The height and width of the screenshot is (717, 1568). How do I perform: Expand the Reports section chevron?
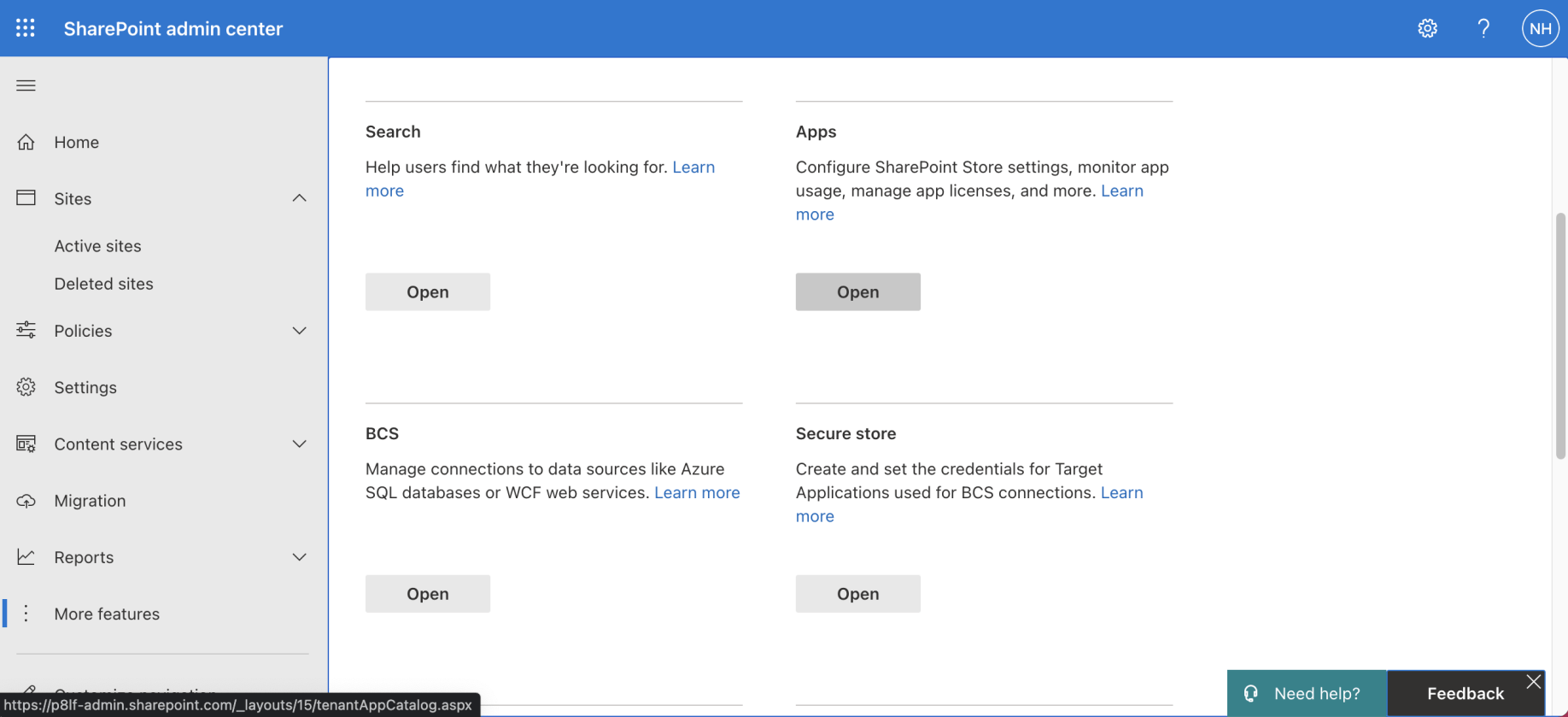point(299,557)
